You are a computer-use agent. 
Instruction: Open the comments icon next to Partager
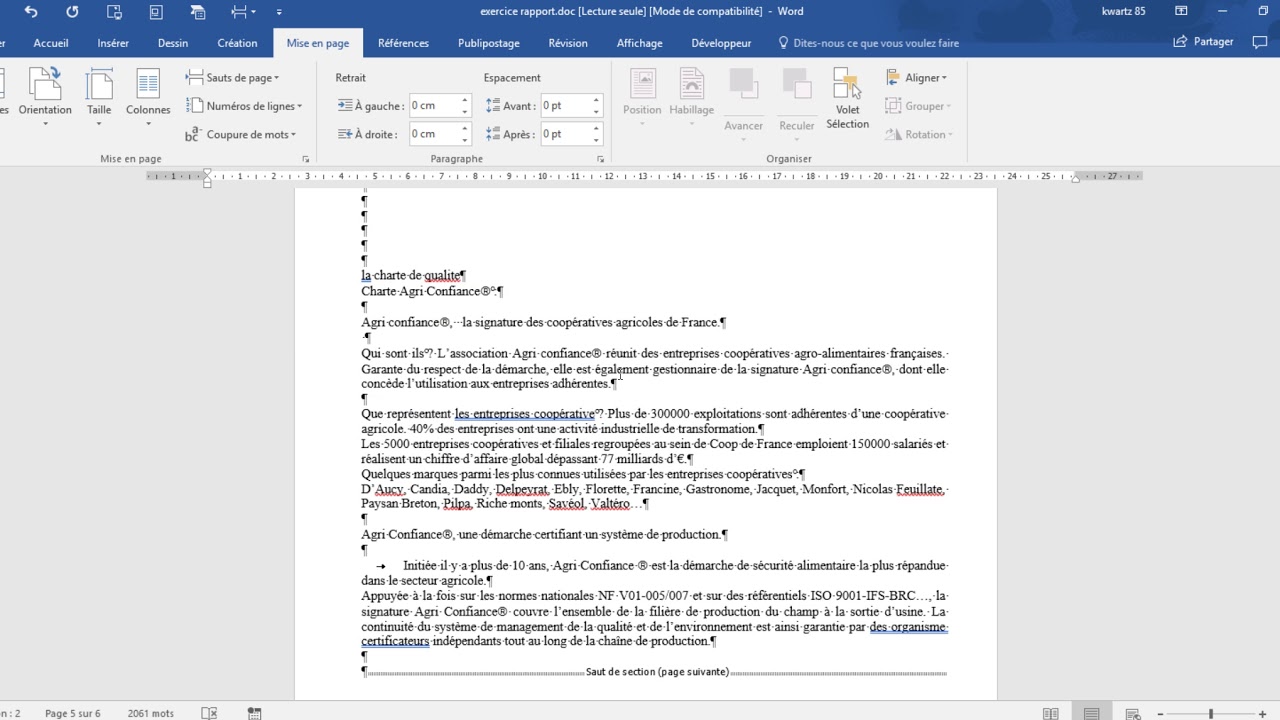1261,42
